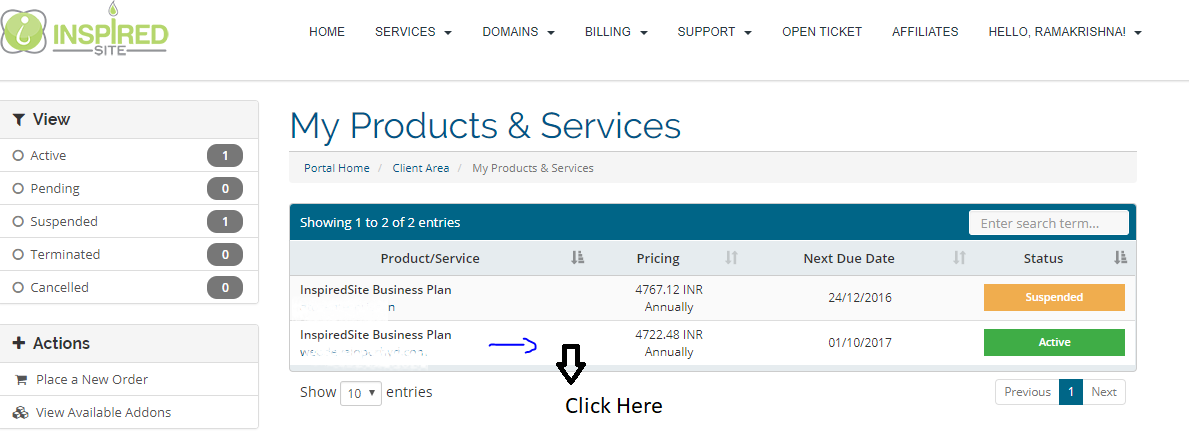1189x431 pixels.
Task: Click Place a New Order link
Action: [92, 379]
